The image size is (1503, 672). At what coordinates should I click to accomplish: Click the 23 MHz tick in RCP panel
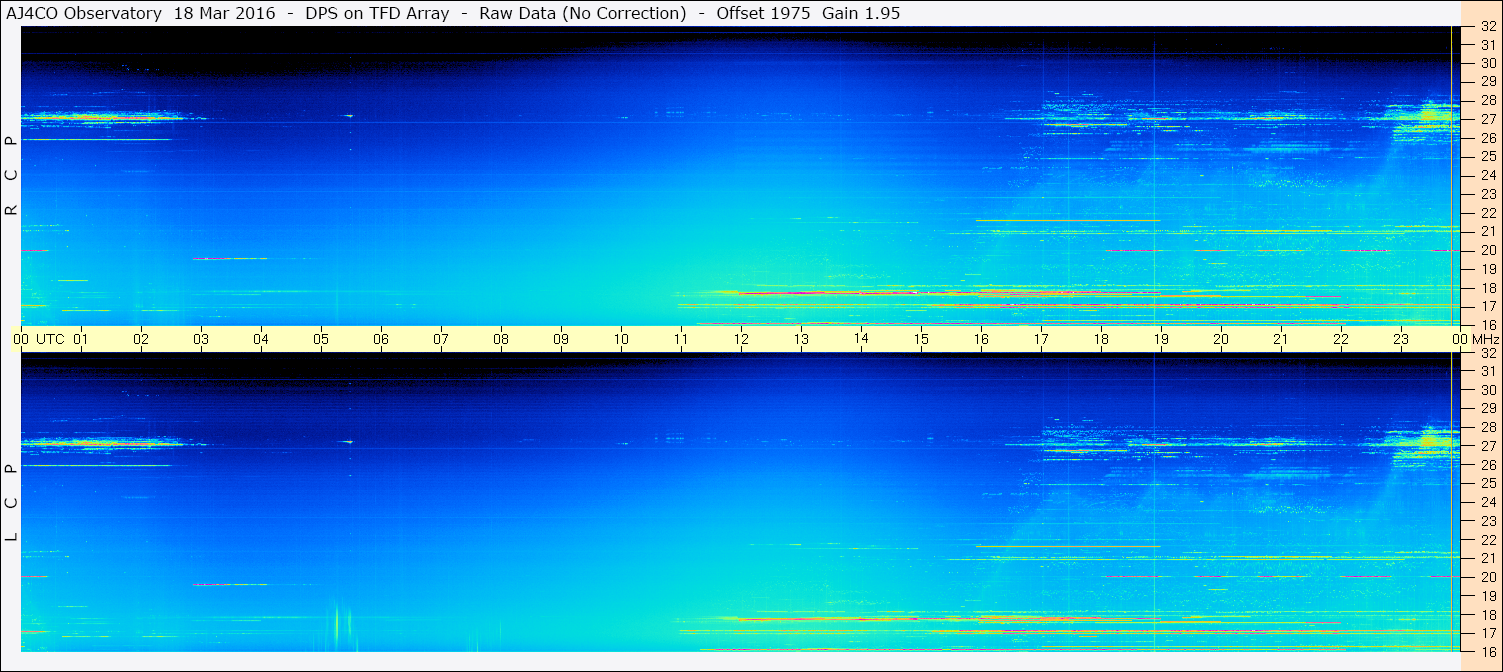1488,194
